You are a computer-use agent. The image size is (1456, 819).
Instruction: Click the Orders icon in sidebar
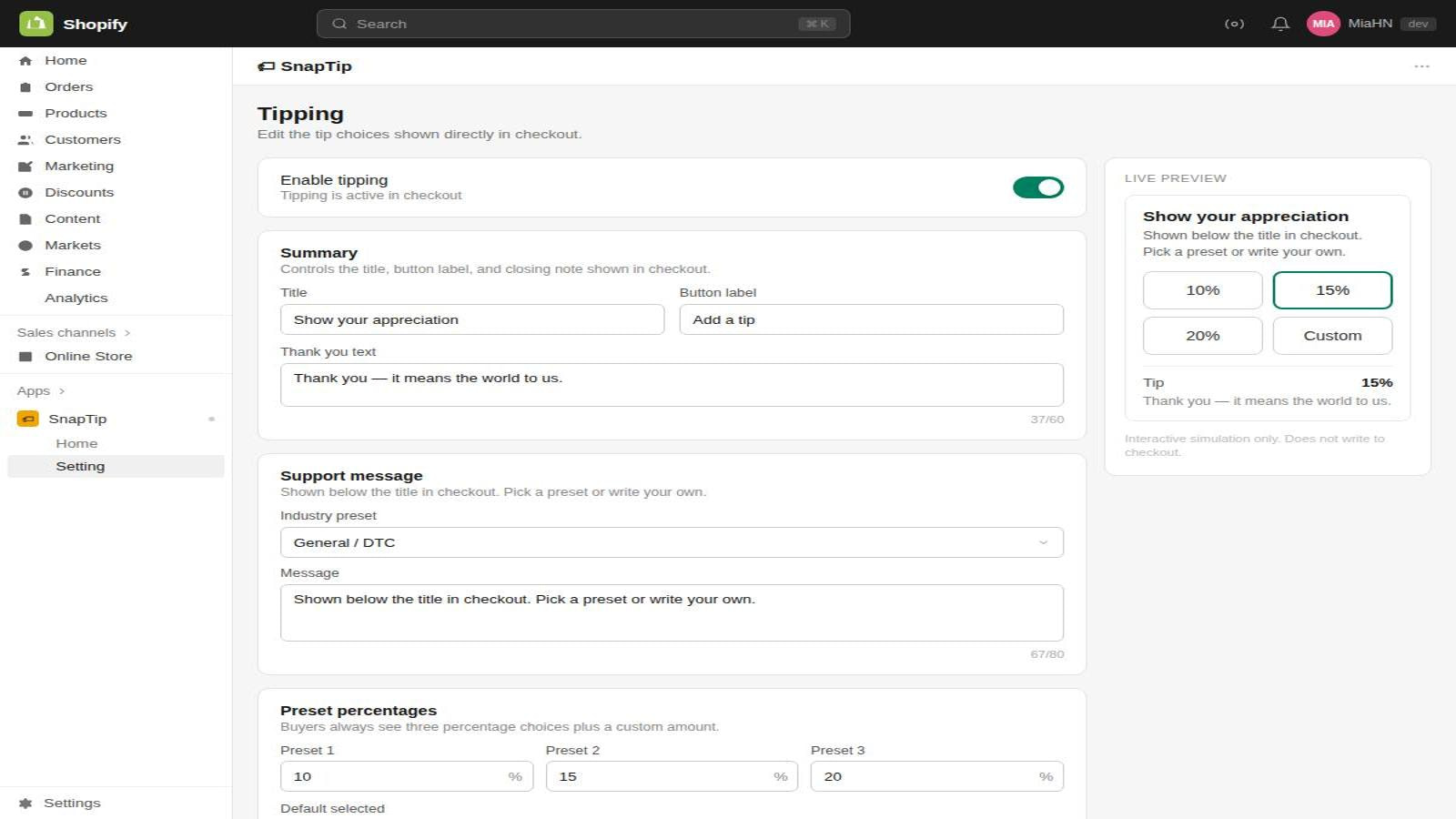25,87
